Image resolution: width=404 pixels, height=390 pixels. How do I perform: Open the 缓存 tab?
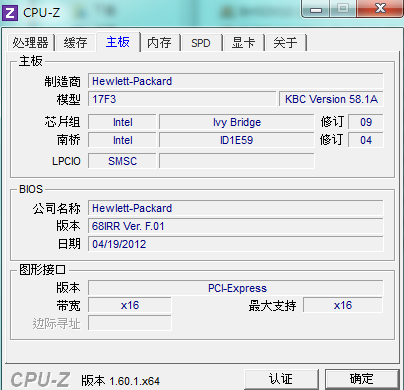tap(76, 43)
